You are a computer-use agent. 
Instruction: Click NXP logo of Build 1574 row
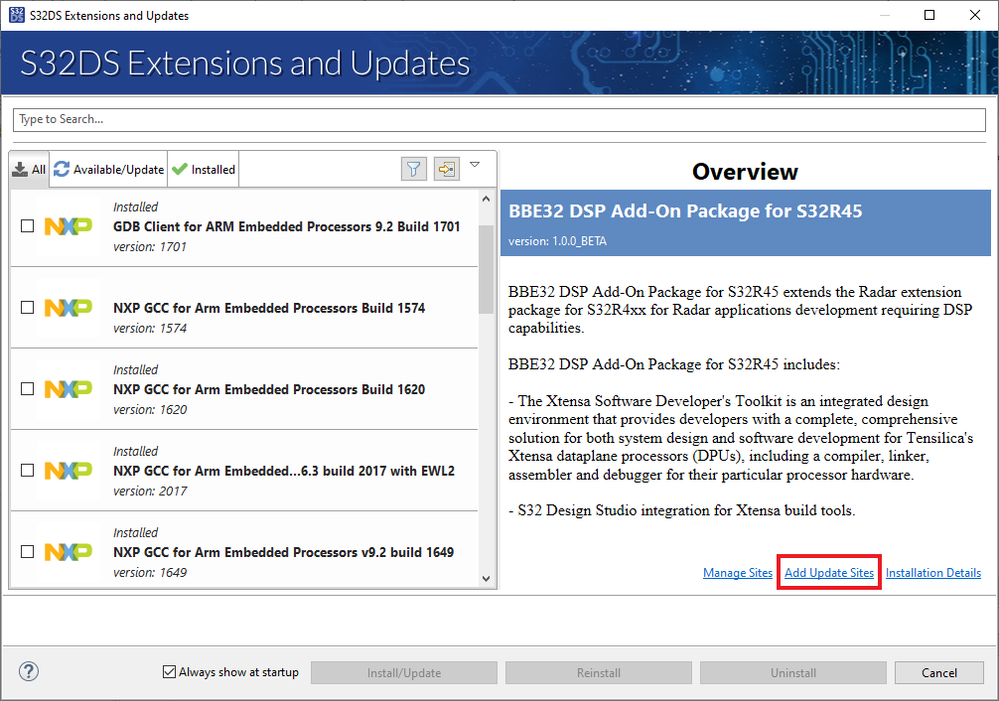click(68, 308)
